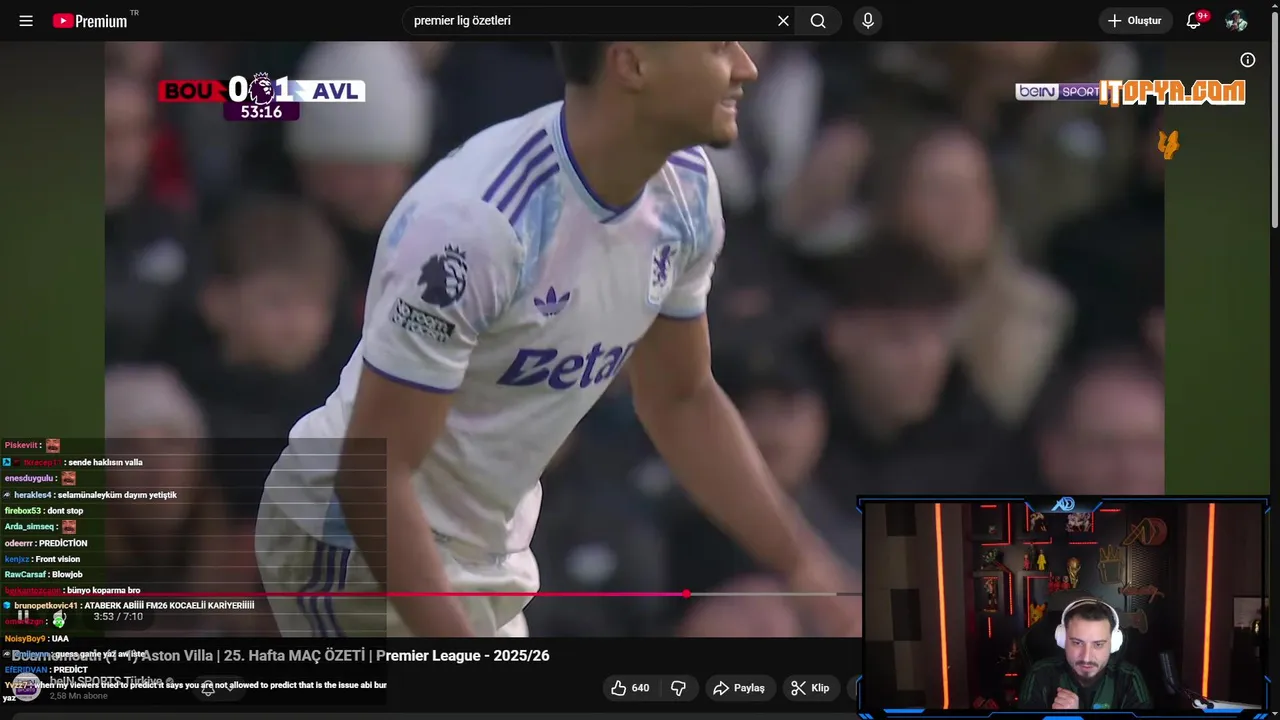Click chat message 'UAA' by NoisyBoy9

[60, 639]
